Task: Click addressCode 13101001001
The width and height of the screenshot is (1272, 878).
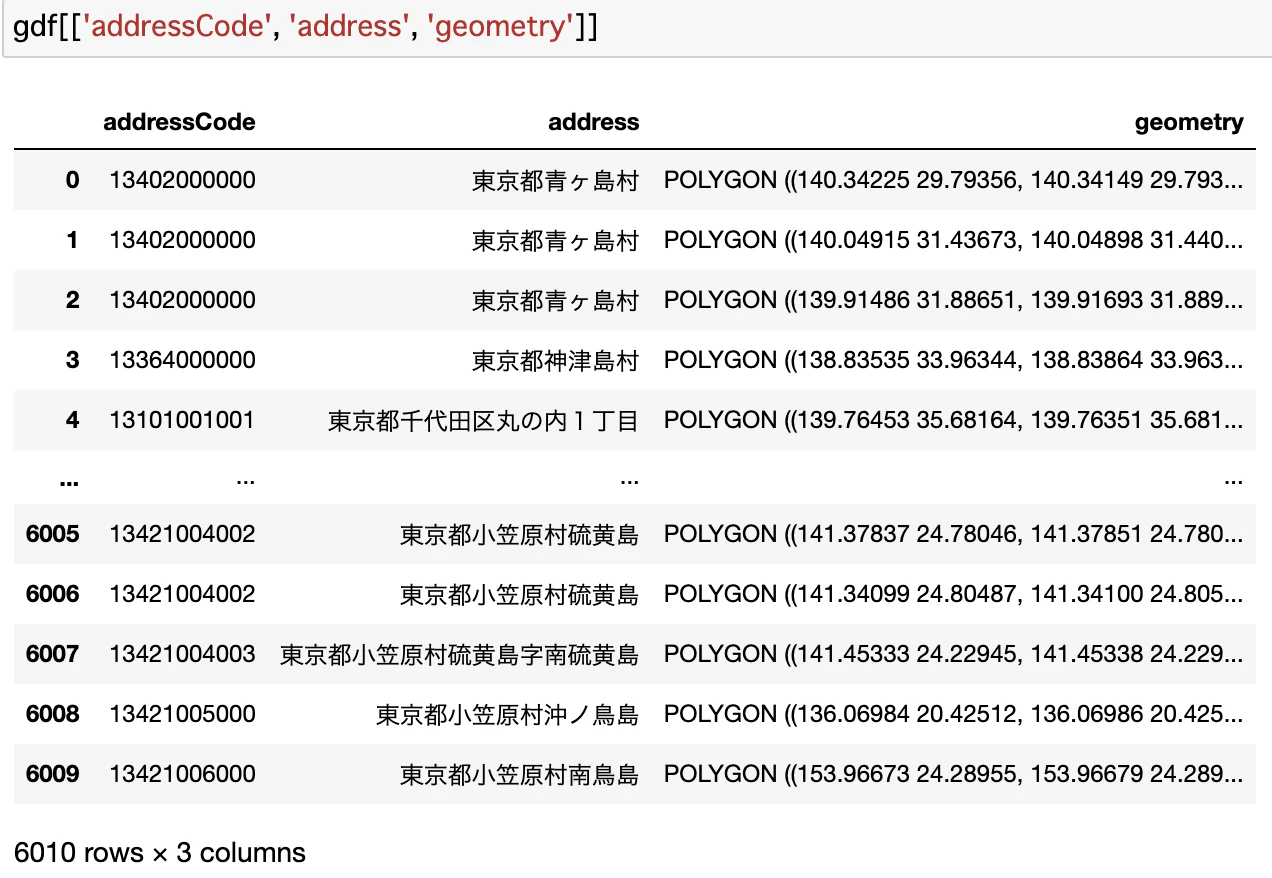Action: pos(183,420)
